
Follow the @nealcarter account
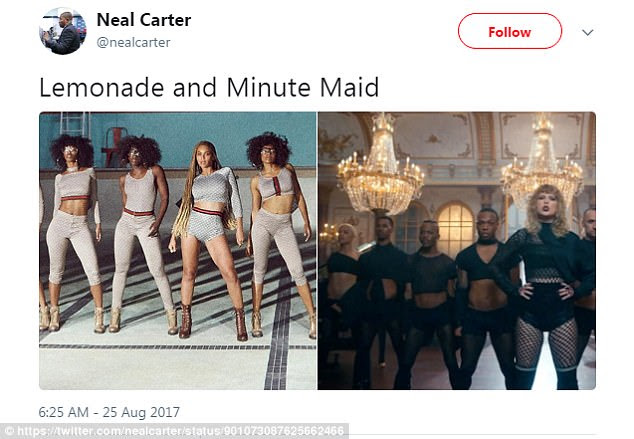pos(509,31)
